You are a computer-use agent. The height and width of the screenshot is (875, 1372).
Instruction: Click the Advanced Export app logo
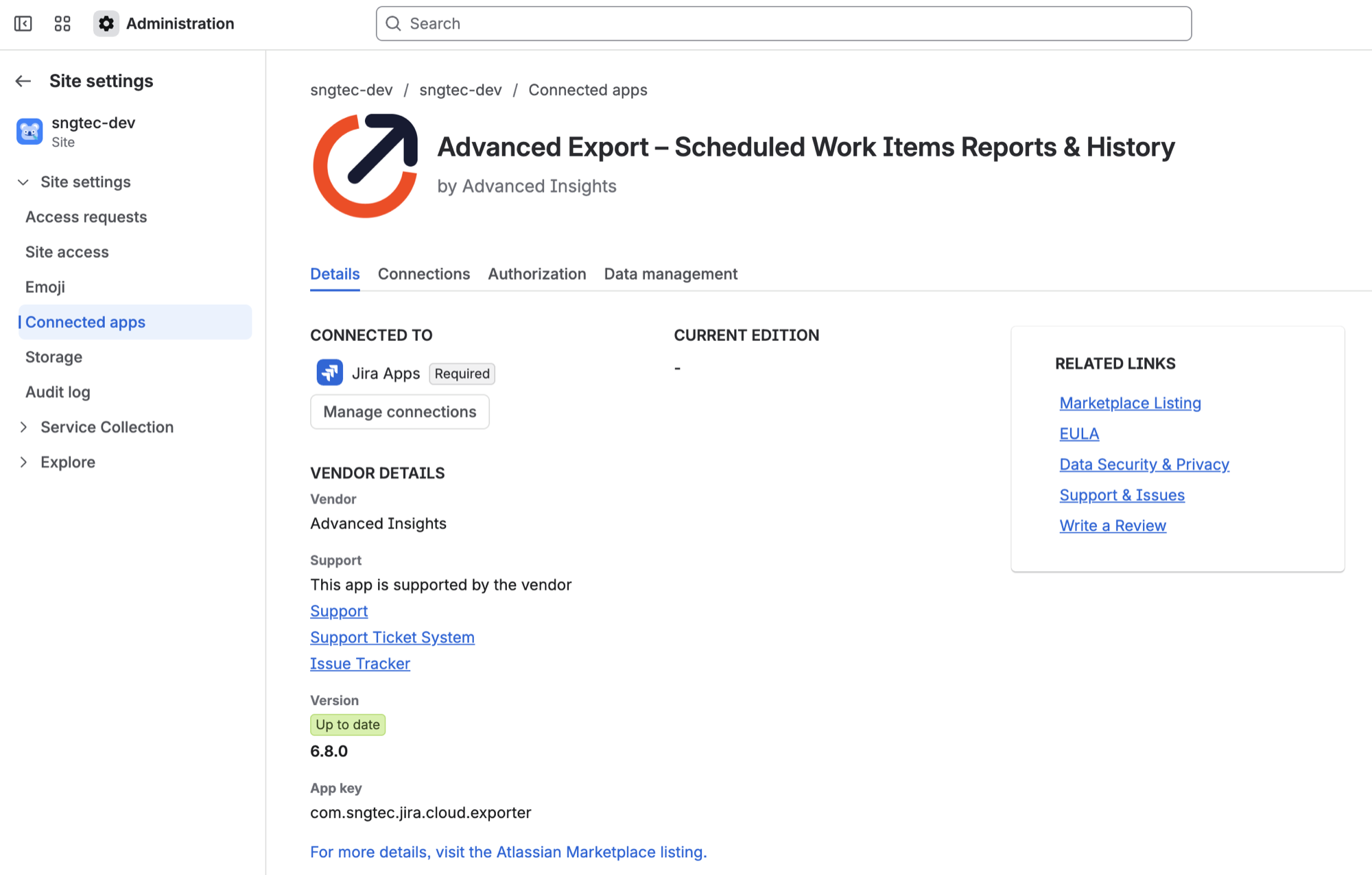click(366, 166)
